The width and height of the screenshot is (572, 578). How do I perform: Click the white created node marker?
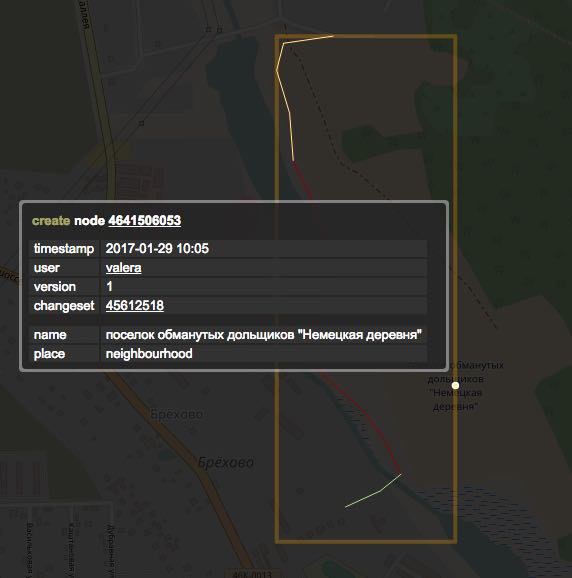[456, 386]
